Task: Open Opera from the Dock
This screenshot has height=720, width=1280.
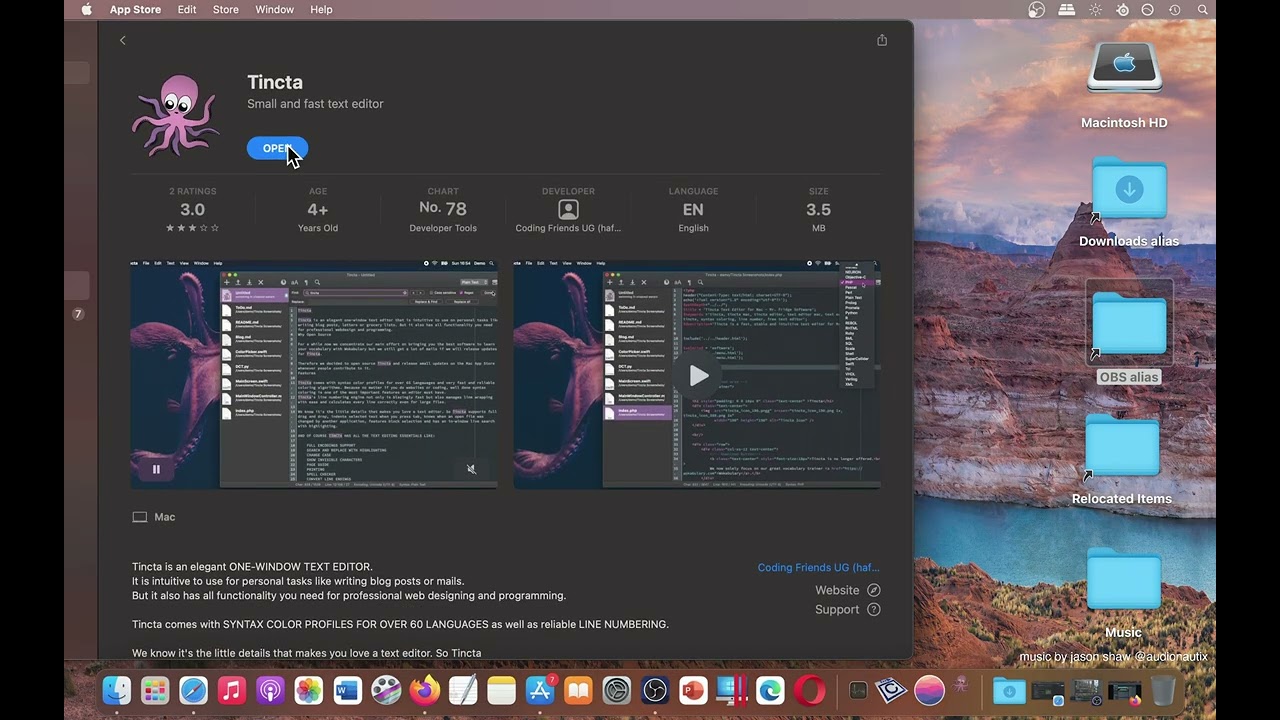Action: click(x=809, y=690)
